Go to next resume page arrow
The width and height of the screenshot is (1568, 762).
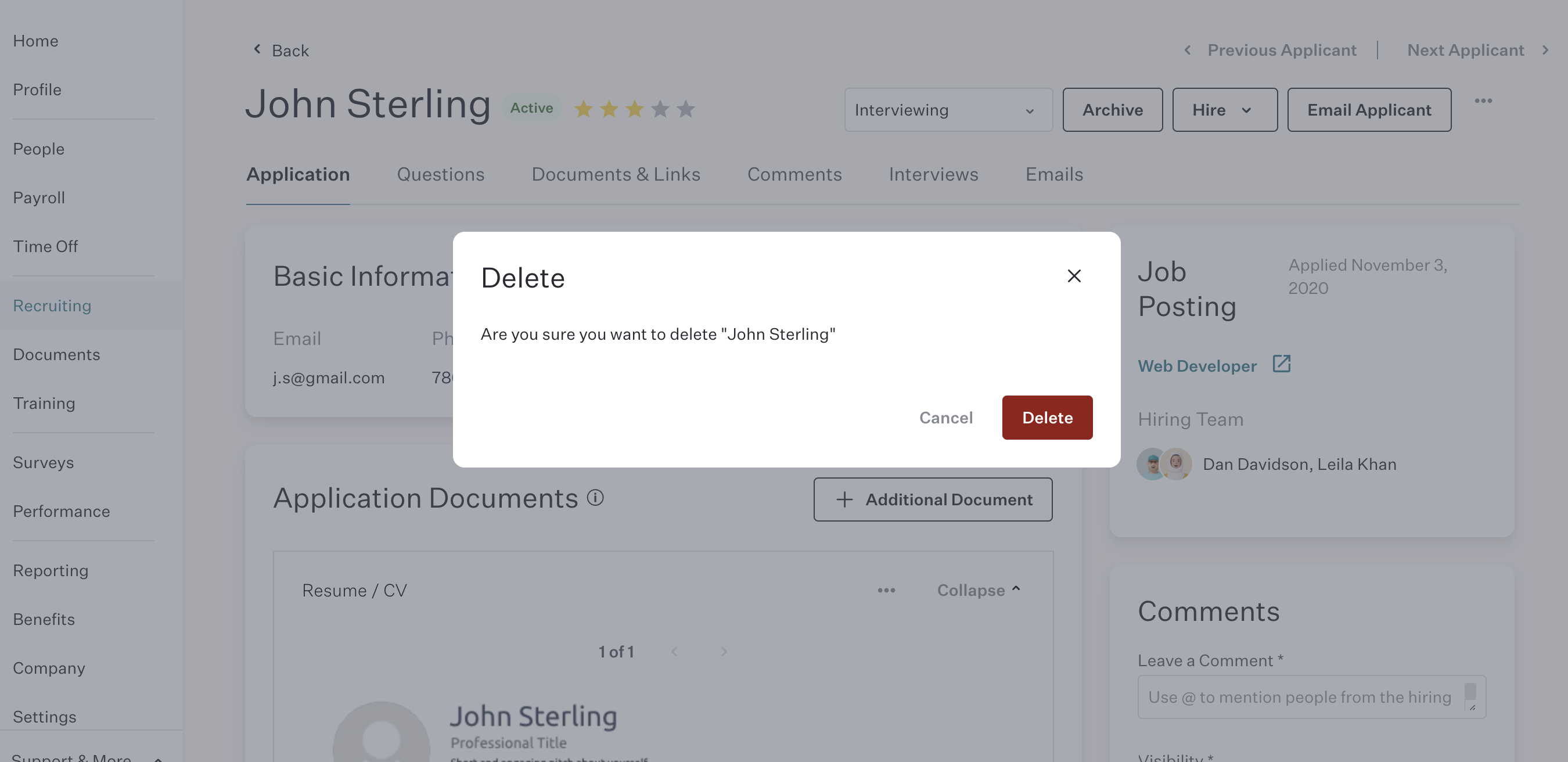tap(724, 652)
